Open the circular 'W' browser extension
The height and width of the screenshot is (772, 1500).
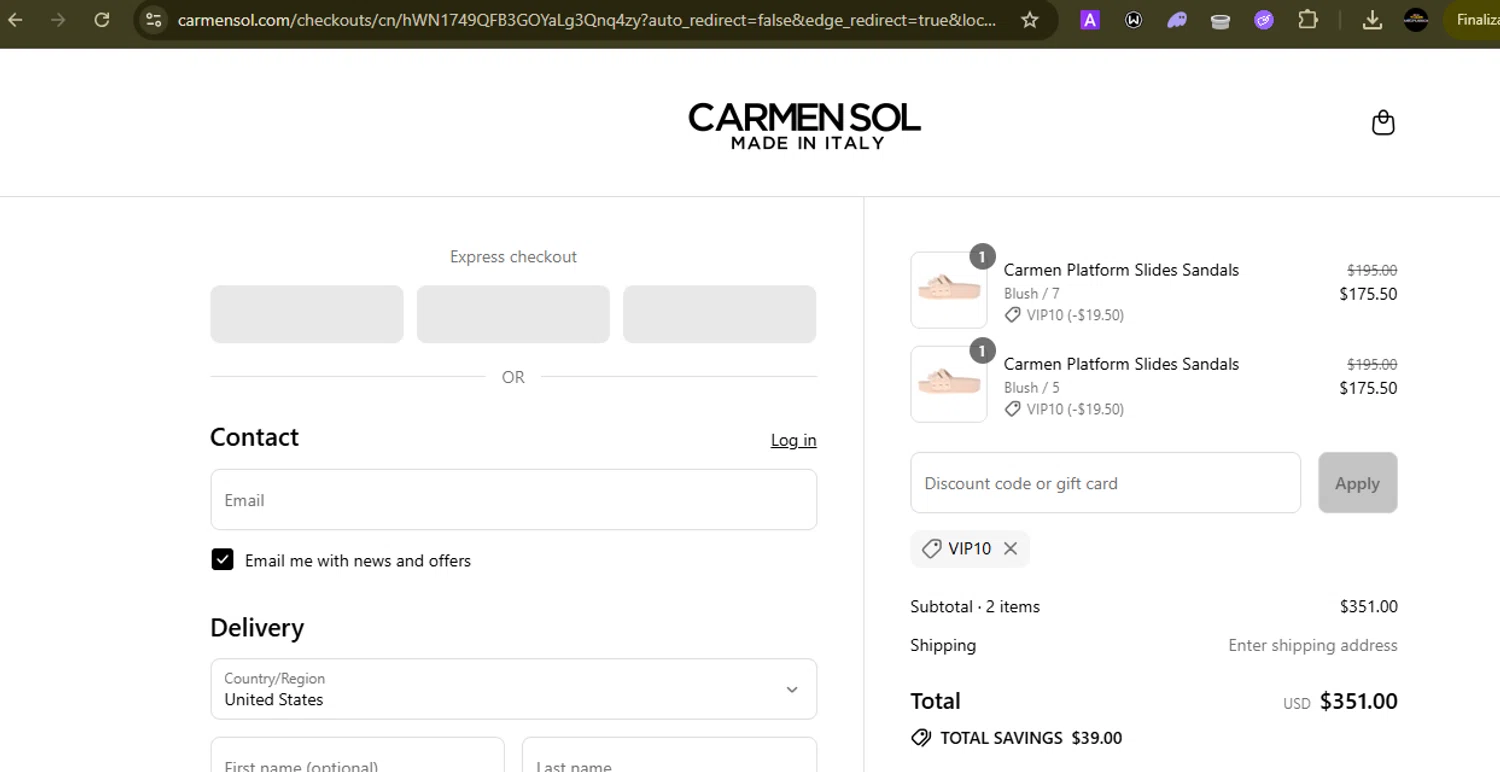pos(1133,20)
